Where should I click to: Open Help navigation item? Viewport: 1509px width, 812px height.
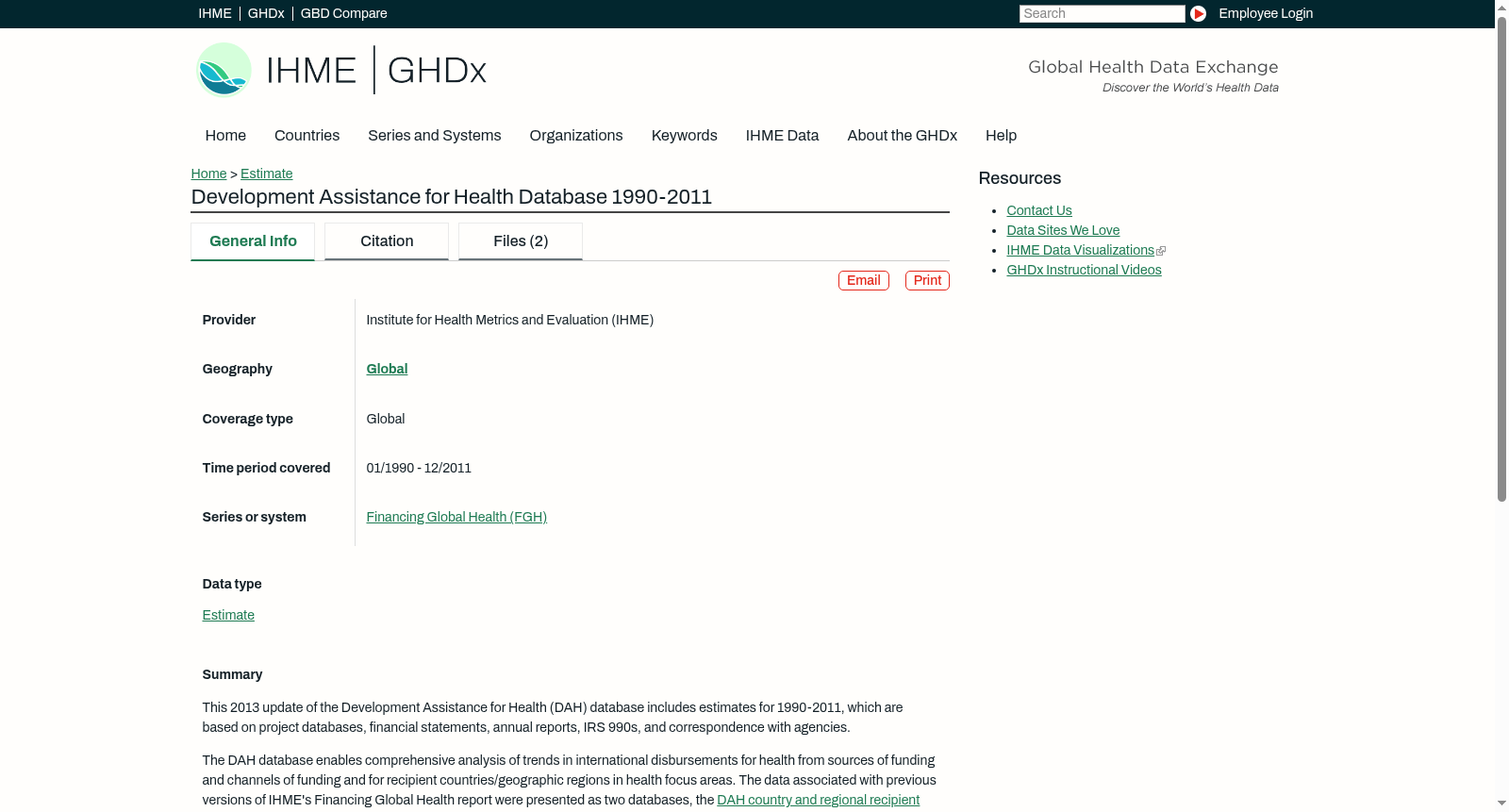[x=1001, y=136]
